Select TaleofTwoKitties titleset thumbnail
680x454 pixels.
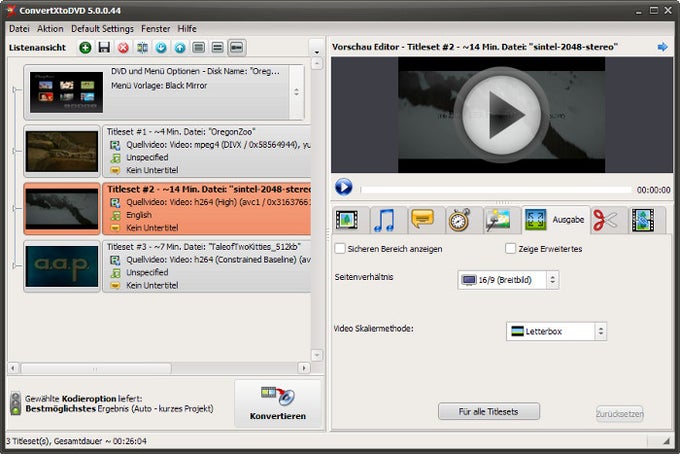pos(62,266)
